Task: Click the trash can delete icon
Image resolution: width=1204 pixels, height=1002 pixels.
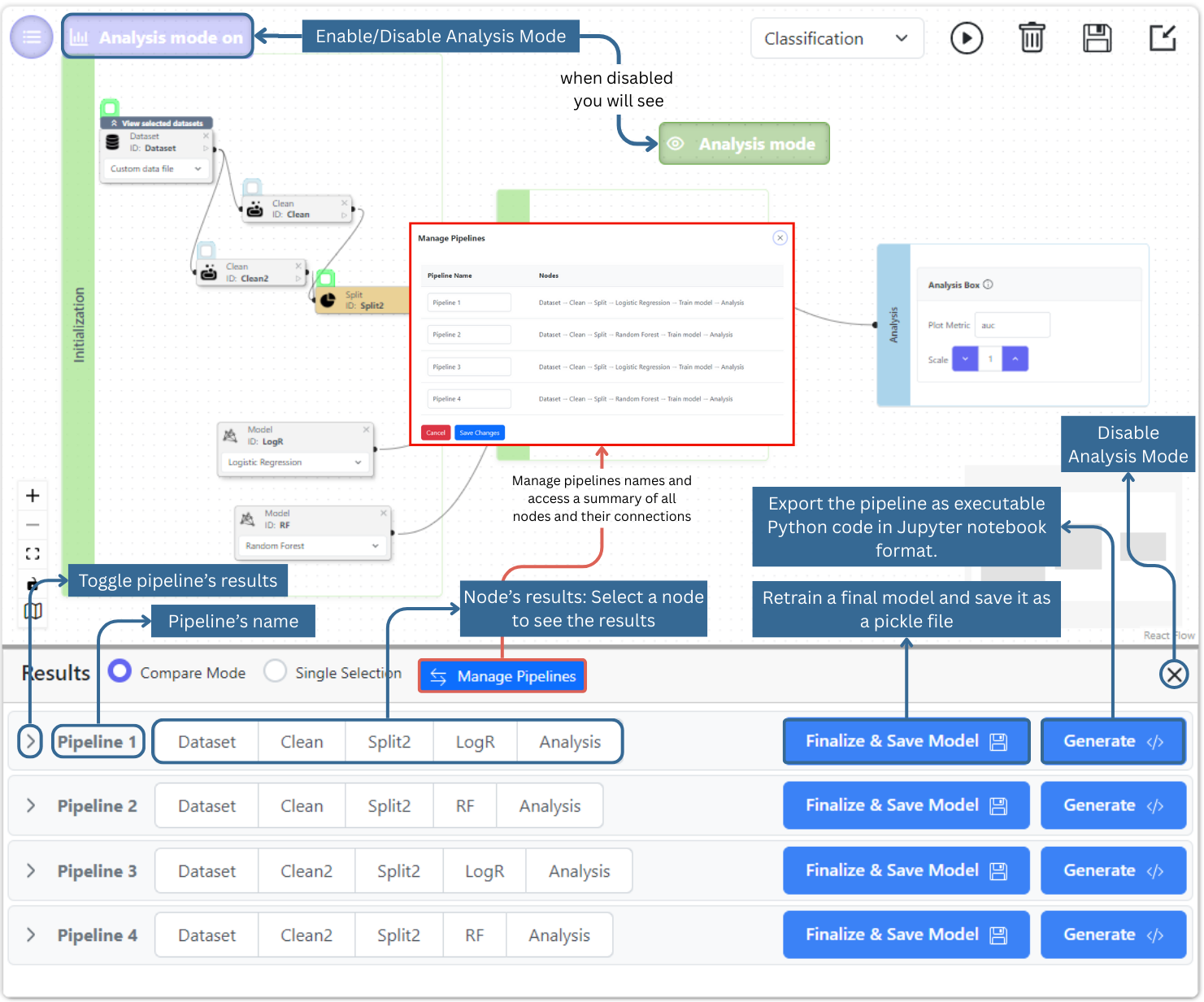Action: [x=1031, y=38]
